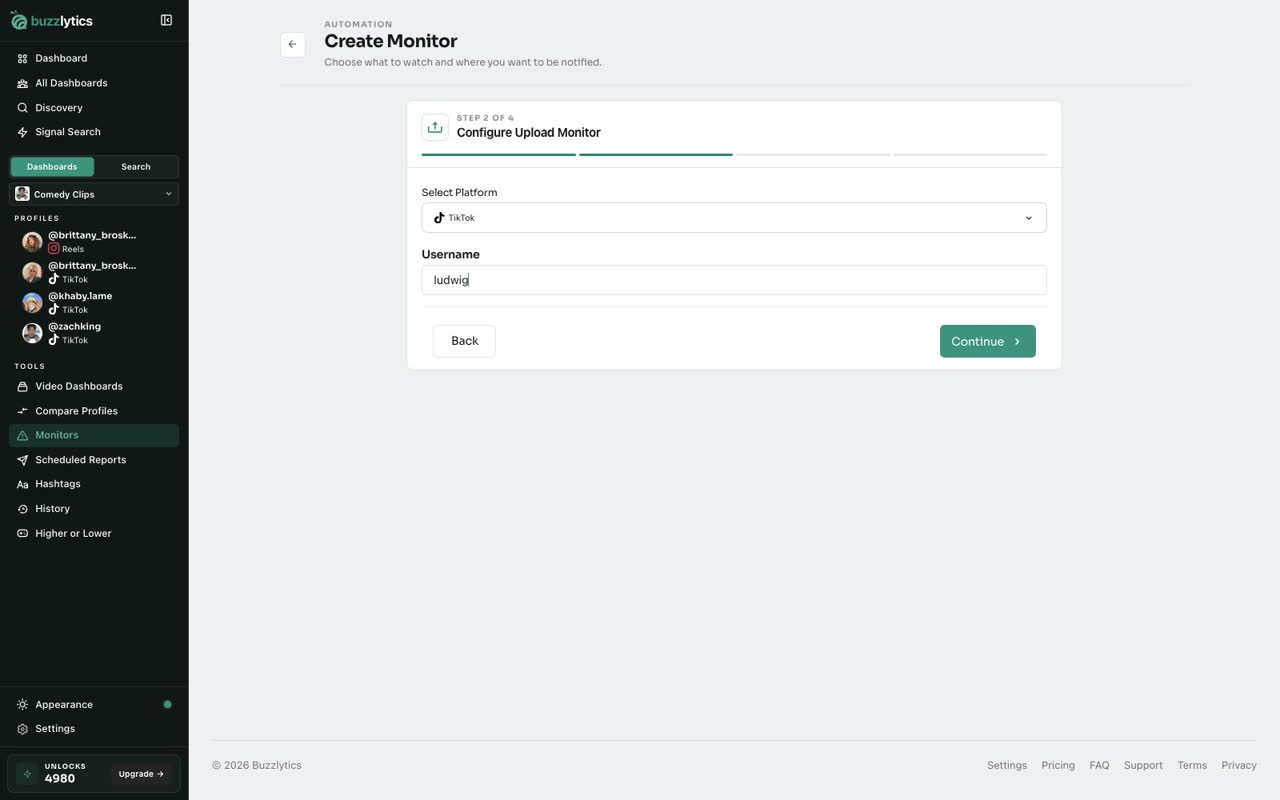Collapse the sidebar panel icon

pos(166,20)
